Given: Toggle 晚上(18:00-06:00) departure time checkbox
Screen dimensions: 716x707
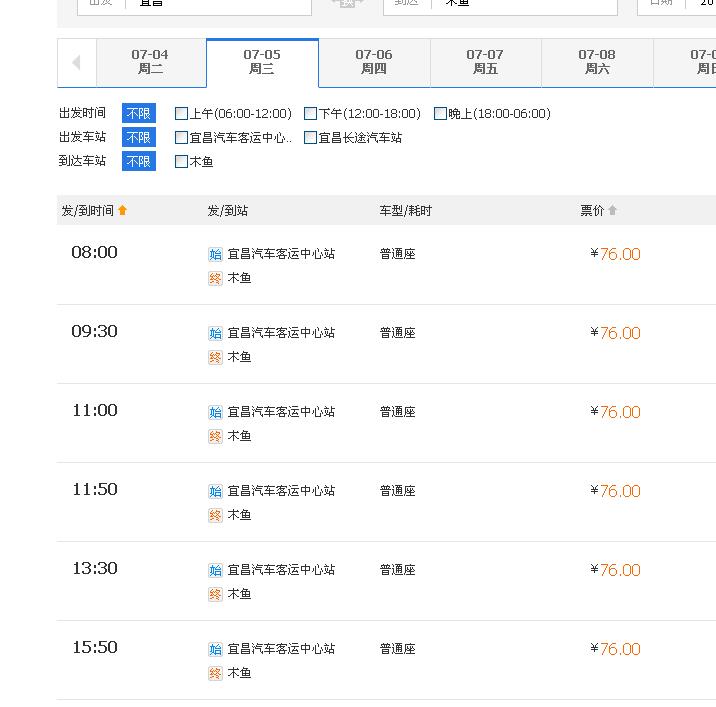Looking at the screenshot, I should click(440, 113).
